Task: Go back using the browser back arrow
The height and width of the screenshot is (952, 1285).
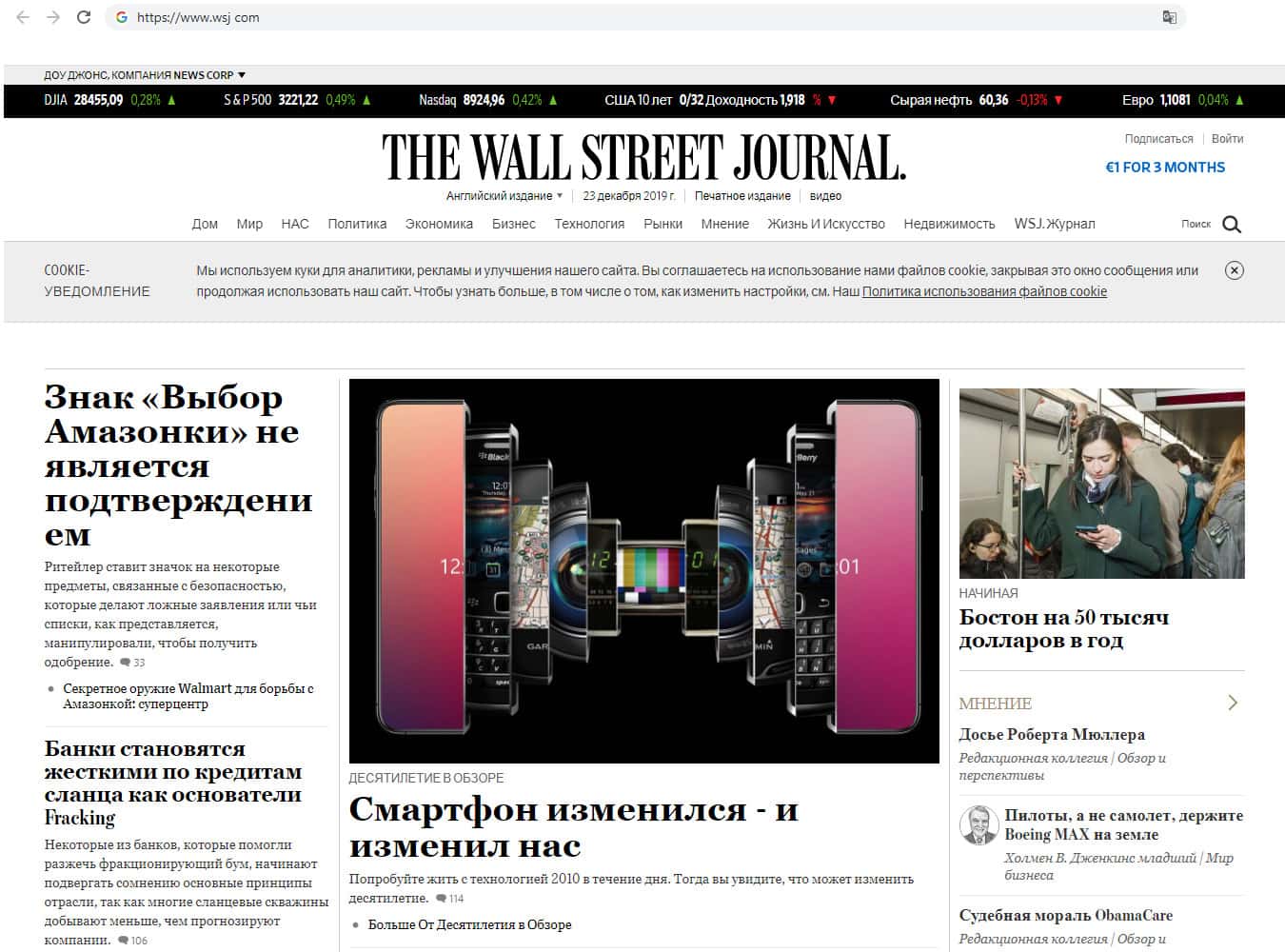Action: pyautogui.click(x=24, y=17)
